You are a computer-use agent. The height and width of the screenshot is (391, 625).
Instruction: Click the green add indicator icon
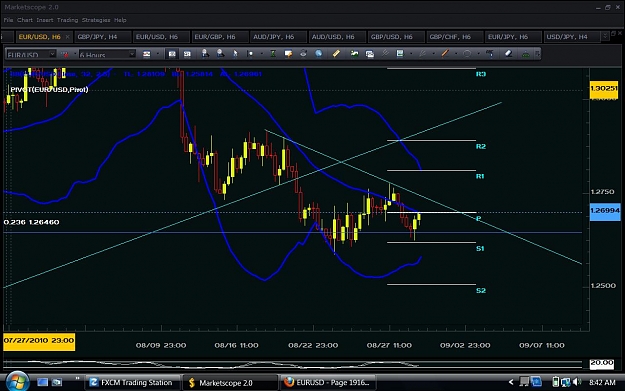pos(354,53)
